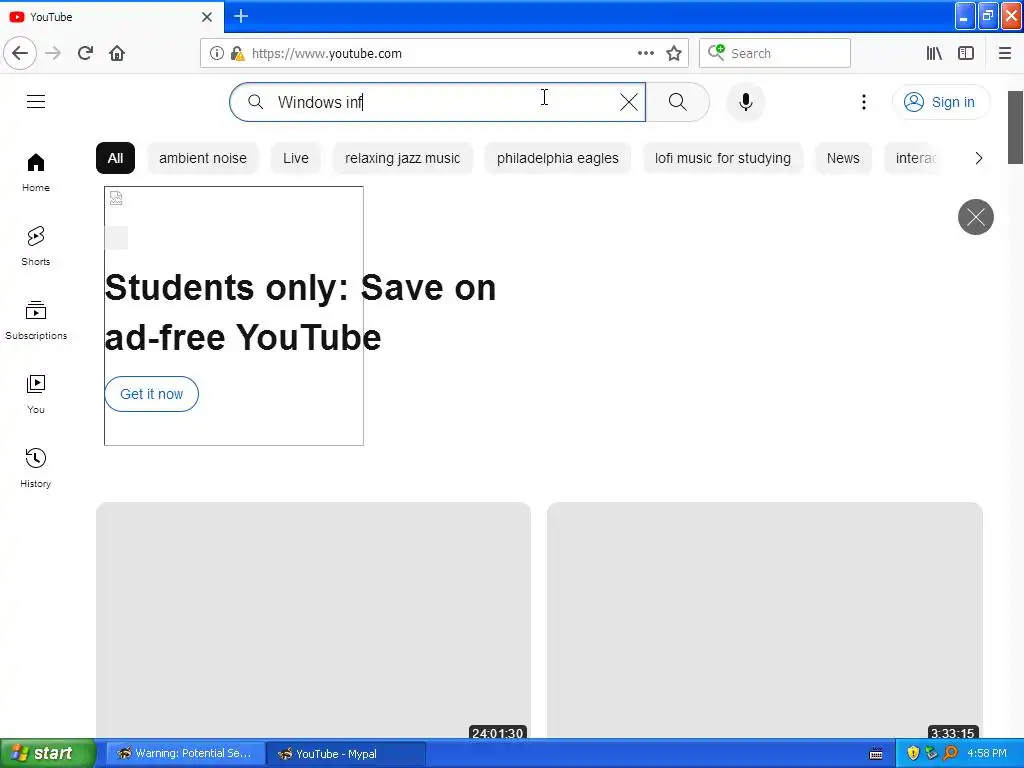Open Shorts in the sidebar
This screenshot has width=1024, height=768.
tap(36, 246)
